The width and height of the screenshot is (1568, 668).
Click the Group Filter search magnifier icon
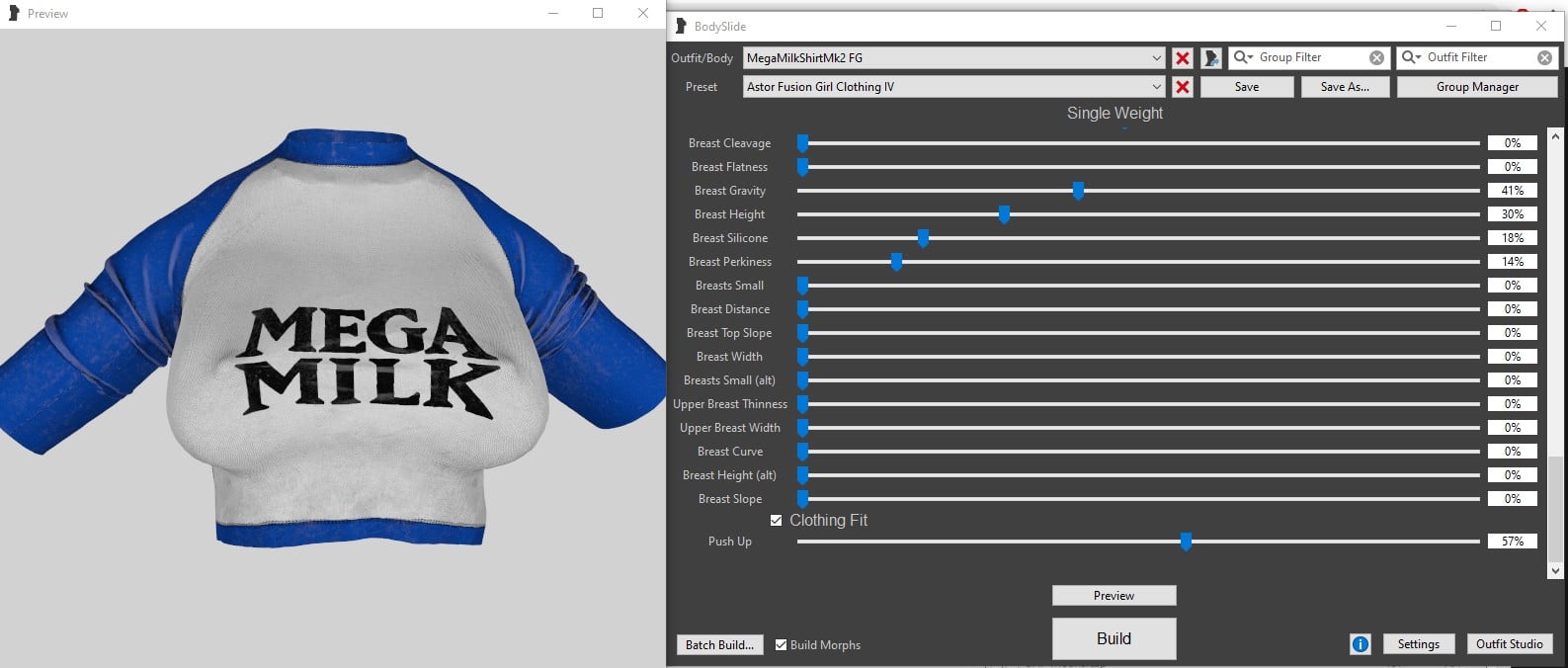(x=1243, y=57)
